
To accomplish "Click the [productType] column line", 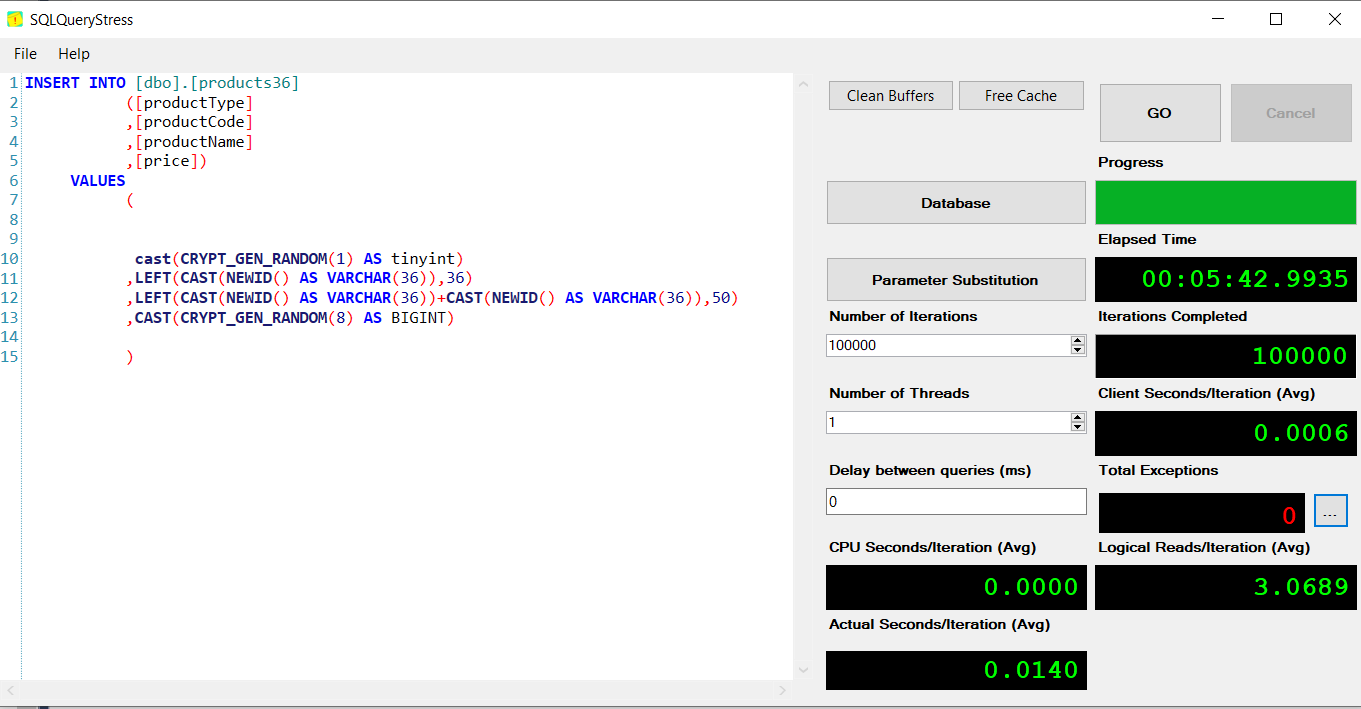I will [x=190, y=102].
